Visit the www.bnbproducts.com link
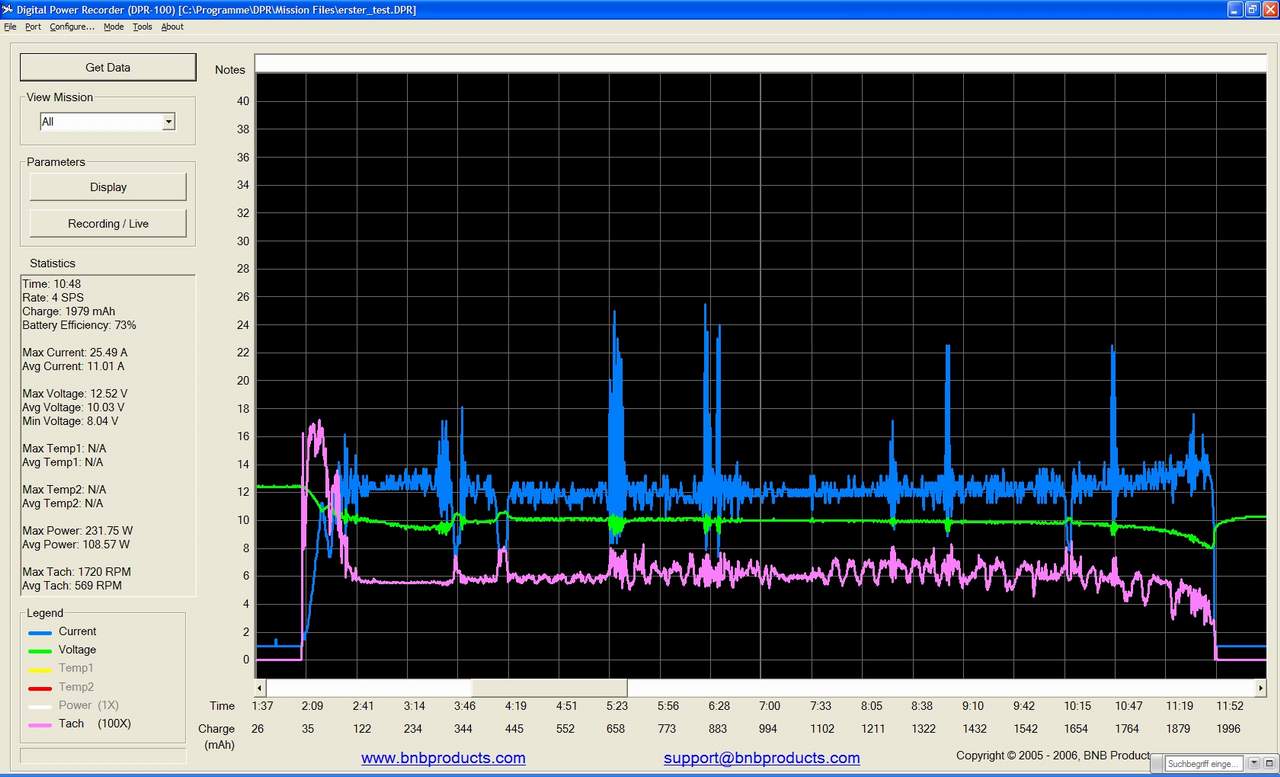The image size is (1280, 777). click(x=443, y=758)
